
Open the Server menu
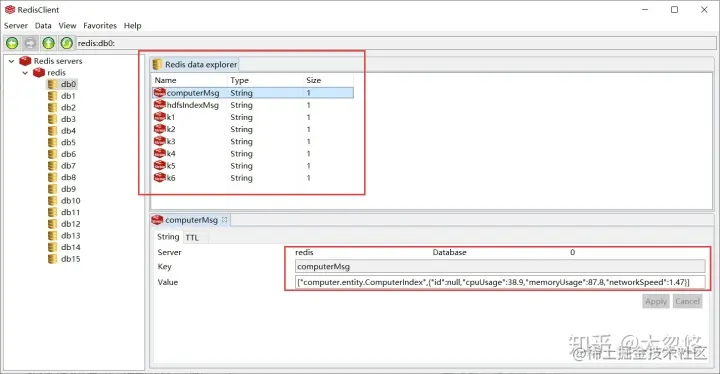point(16,26)
